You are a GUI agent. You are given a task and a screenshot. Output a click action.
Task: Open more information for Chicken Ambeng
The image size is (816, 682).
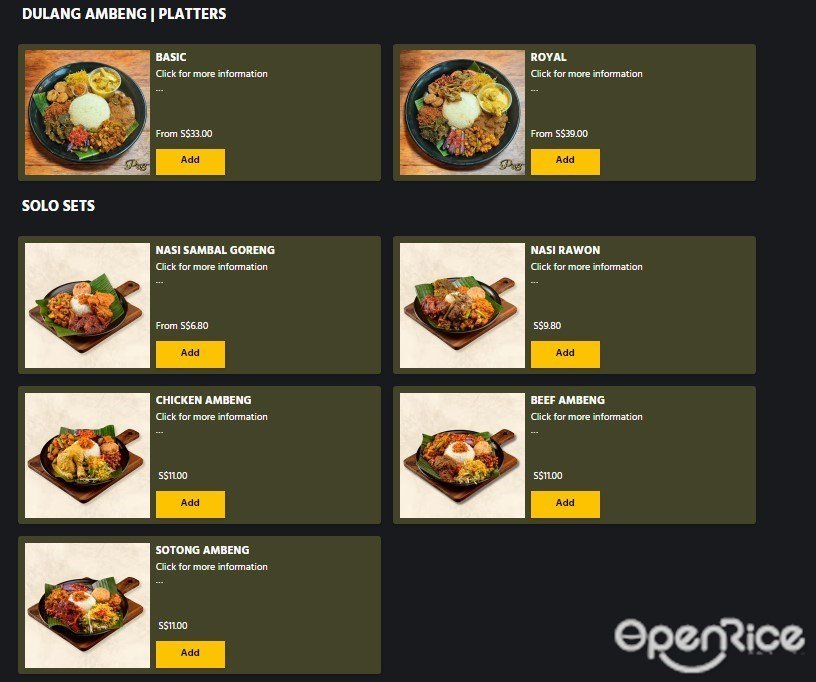click(x=212, y=416)
